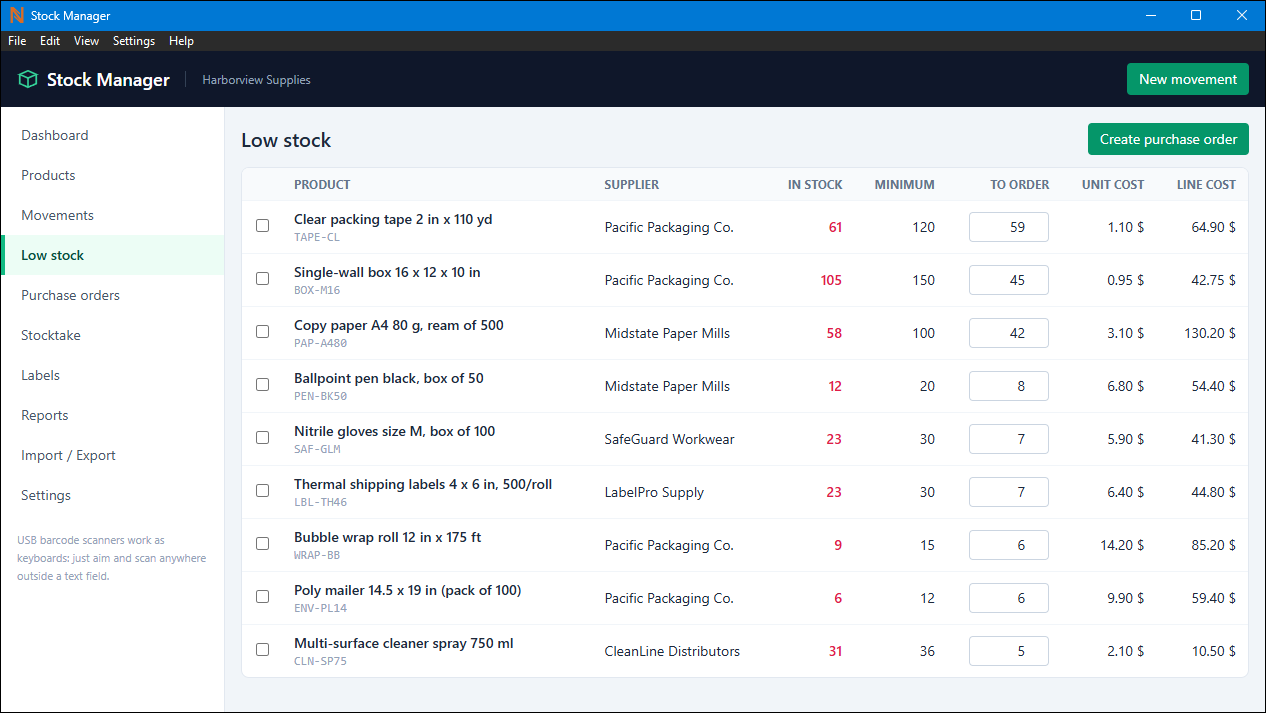This screenshot has height=713, width=1266.
Task: Navigate to Stocktake
Action: point(112,335)
